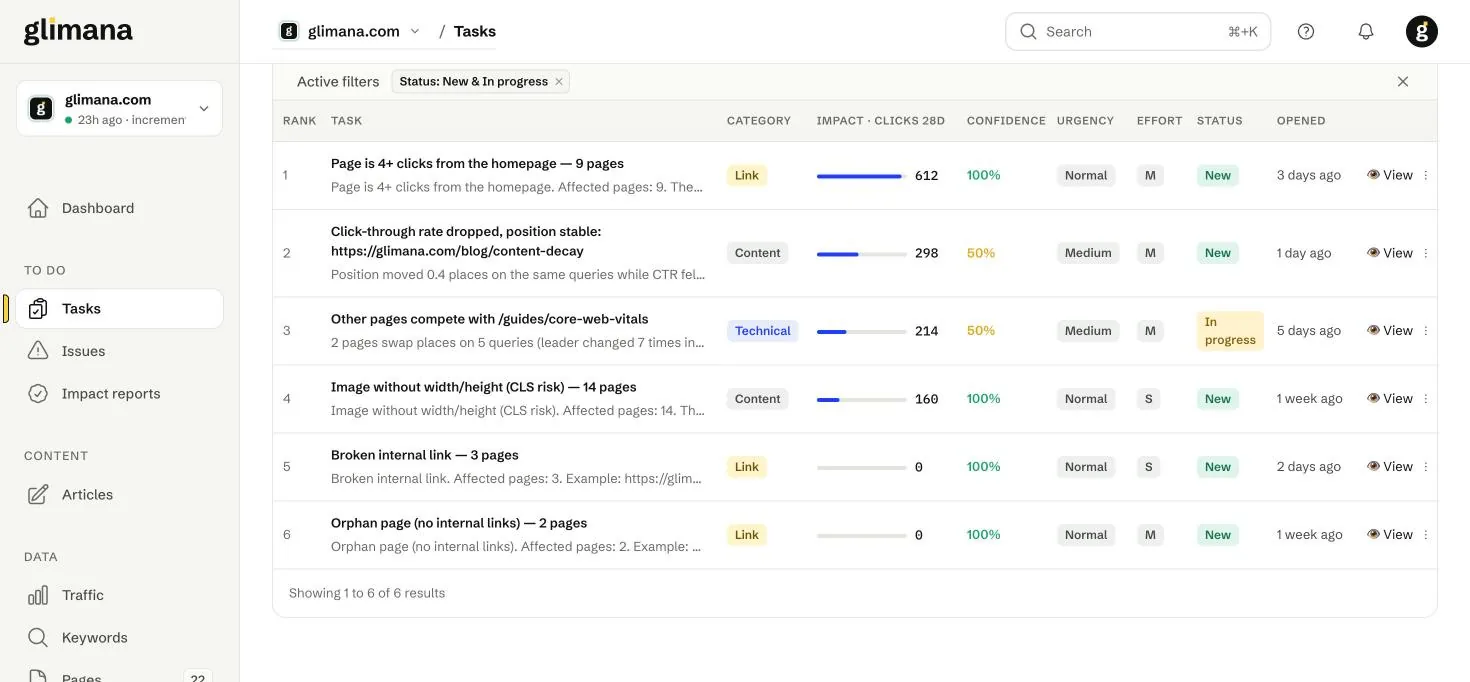View the Orphan page task
This screenshot has width=1470, height=682.
[x=1390, y=535]
